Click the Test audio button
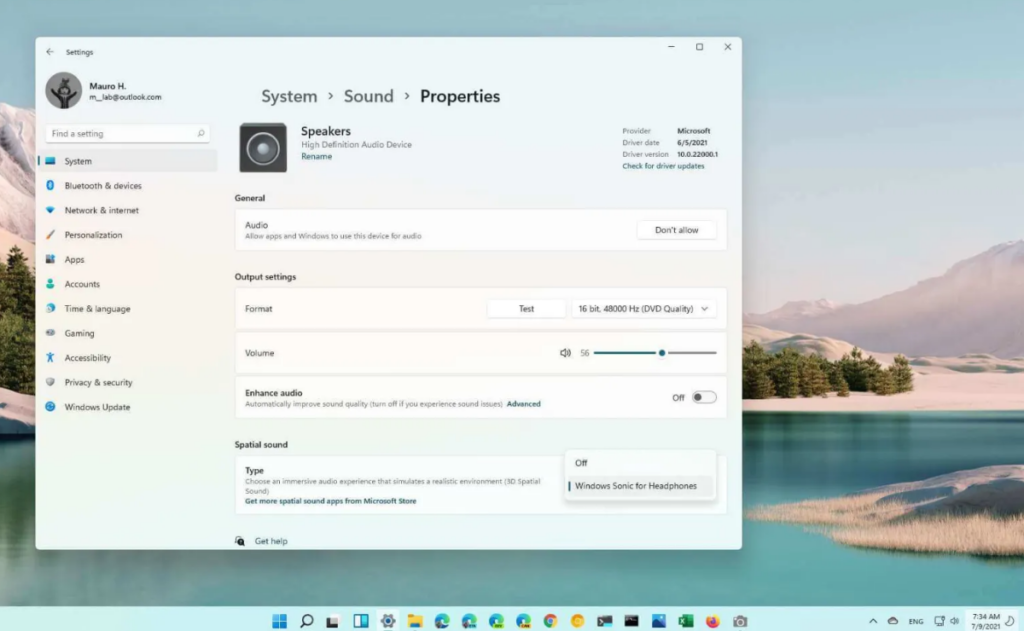 tap(526, 309)
